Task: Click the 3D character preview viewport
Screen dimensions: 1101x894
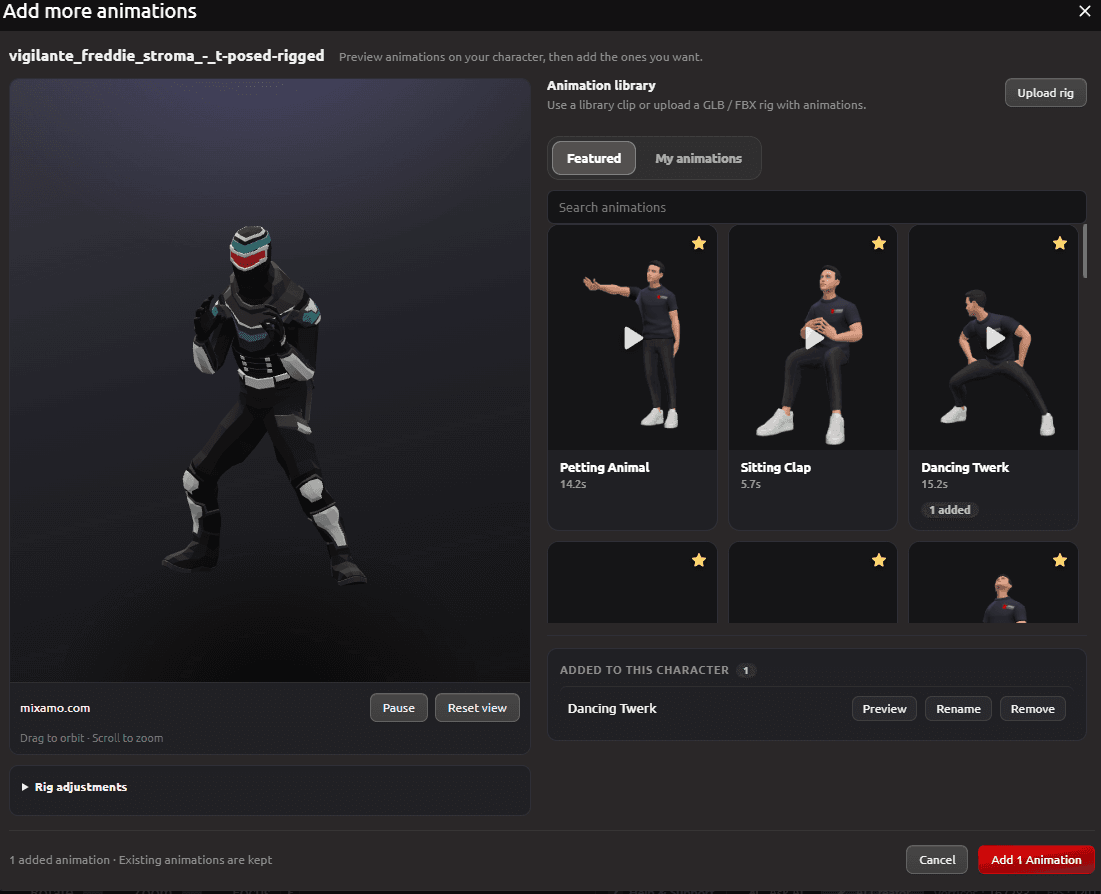Action: click(x=270, y=380)
